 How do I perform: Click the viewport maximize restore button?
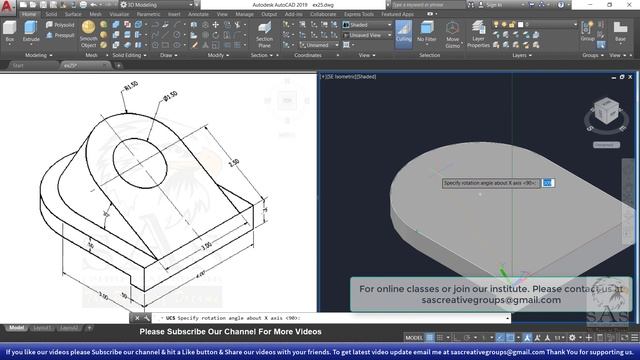(622, 77)
